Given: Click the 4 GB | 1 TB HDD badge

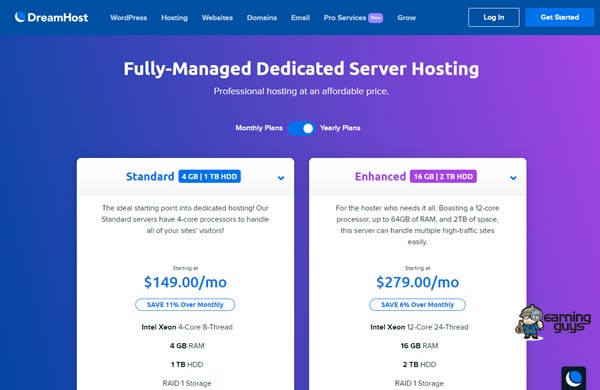Looking at the screenshot, I should click(209, 176).
